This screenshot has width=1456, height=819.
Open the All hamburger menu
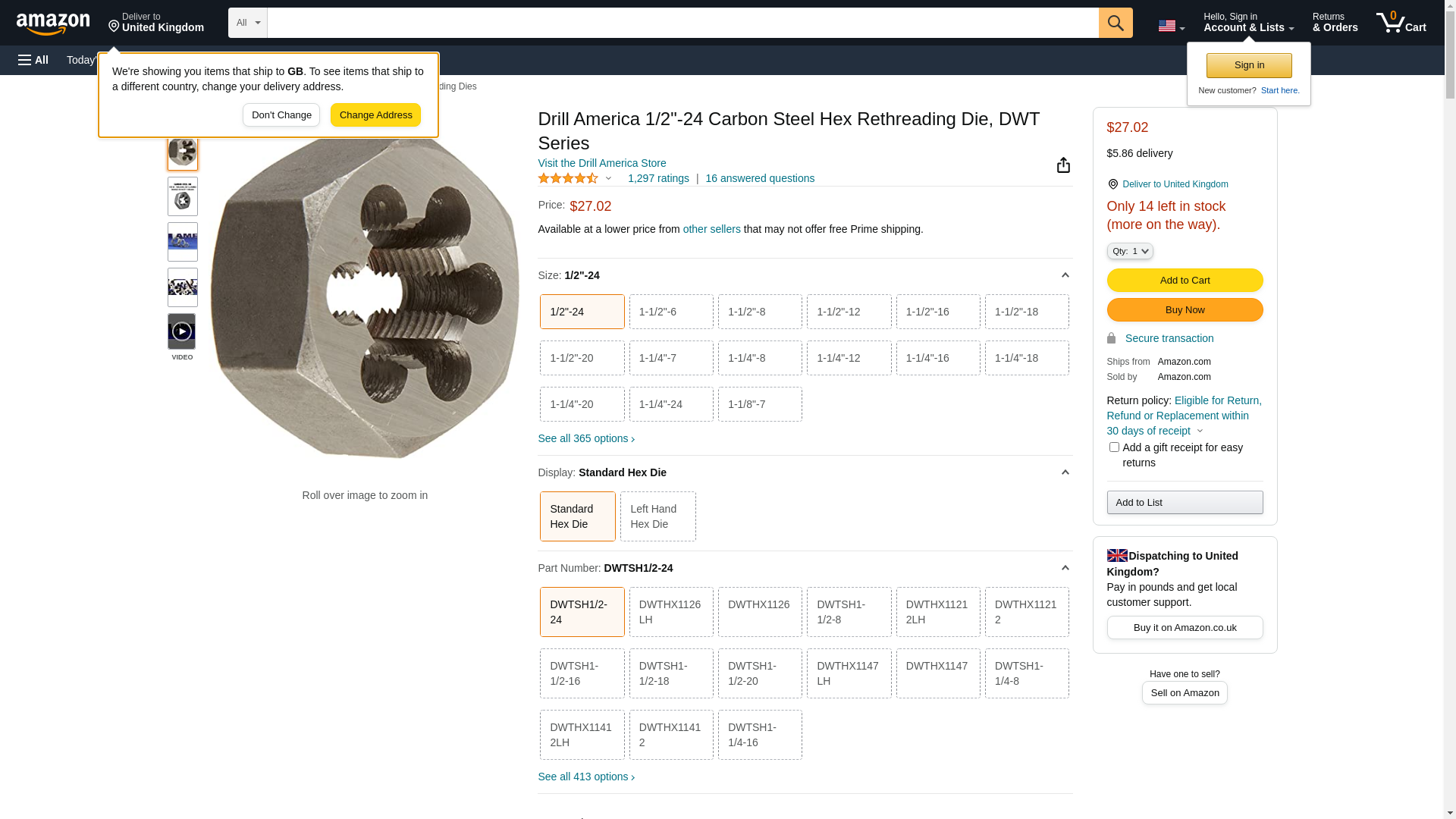(33, 60)
